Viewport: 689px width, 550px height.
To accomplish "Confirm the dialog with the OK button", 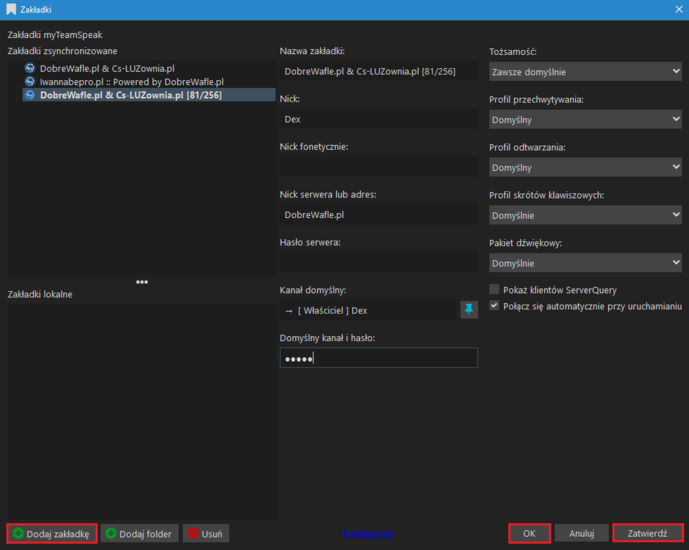I will tap(529, 533).
